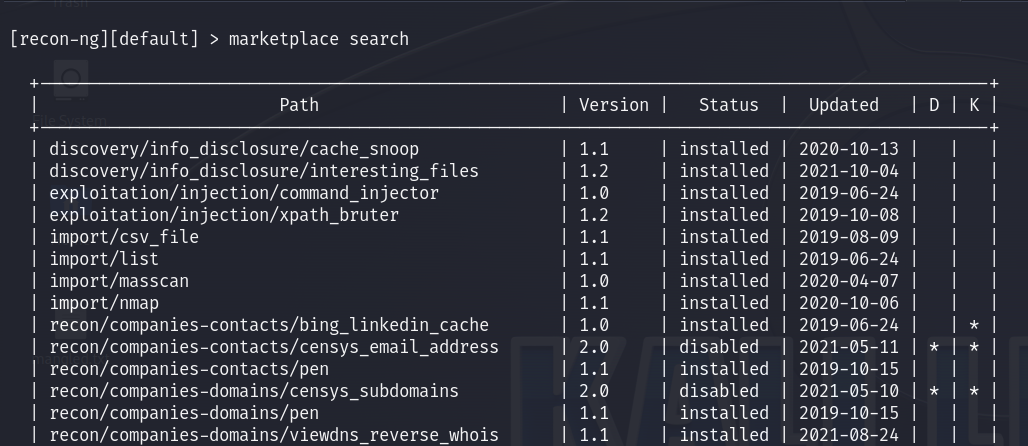
Task: Select exploitation/injection/xpath_bruter path
Action: (x=224, y=215)
